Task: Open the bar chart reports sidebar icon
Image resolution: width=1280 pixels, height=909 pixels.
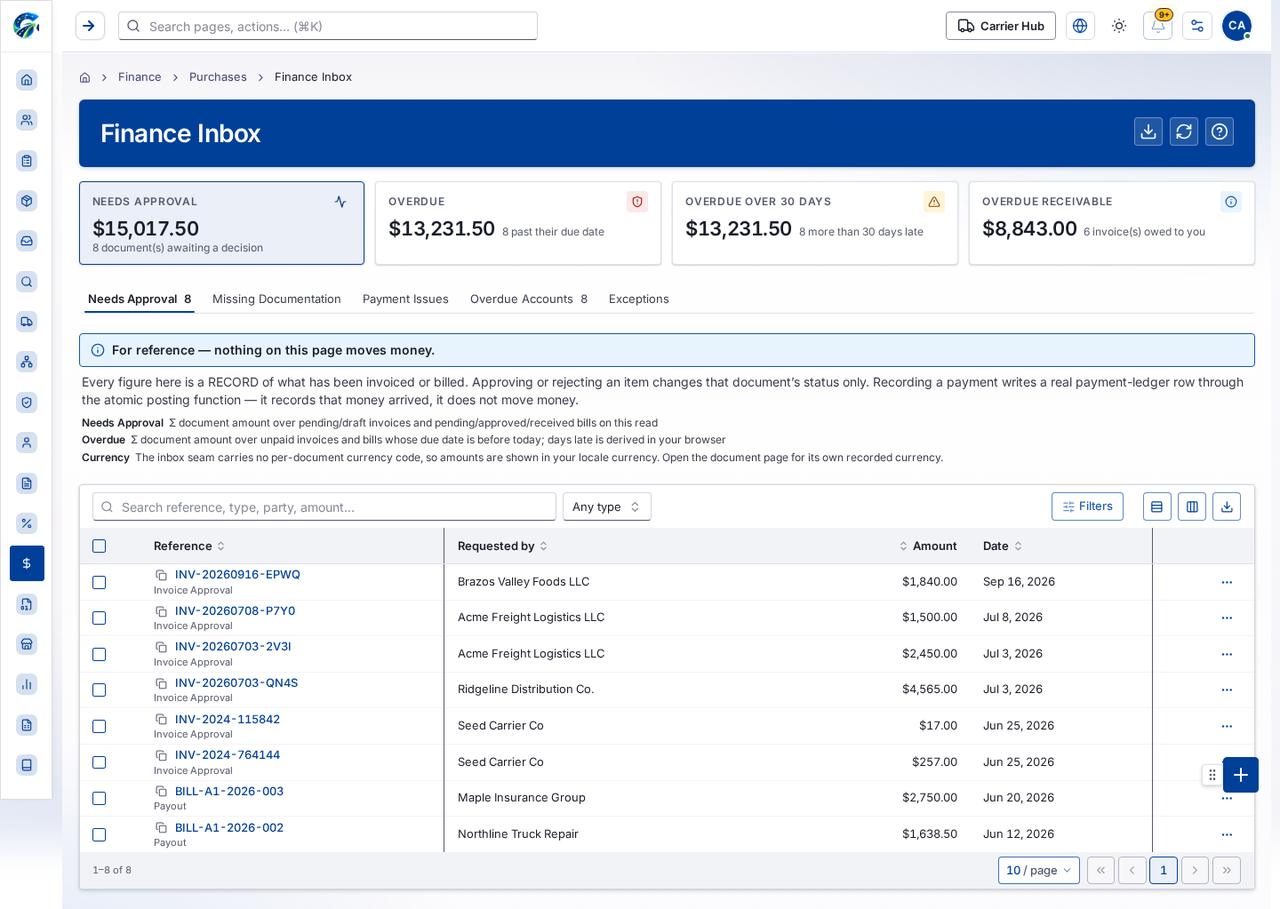Action: [x=27, y=684]
